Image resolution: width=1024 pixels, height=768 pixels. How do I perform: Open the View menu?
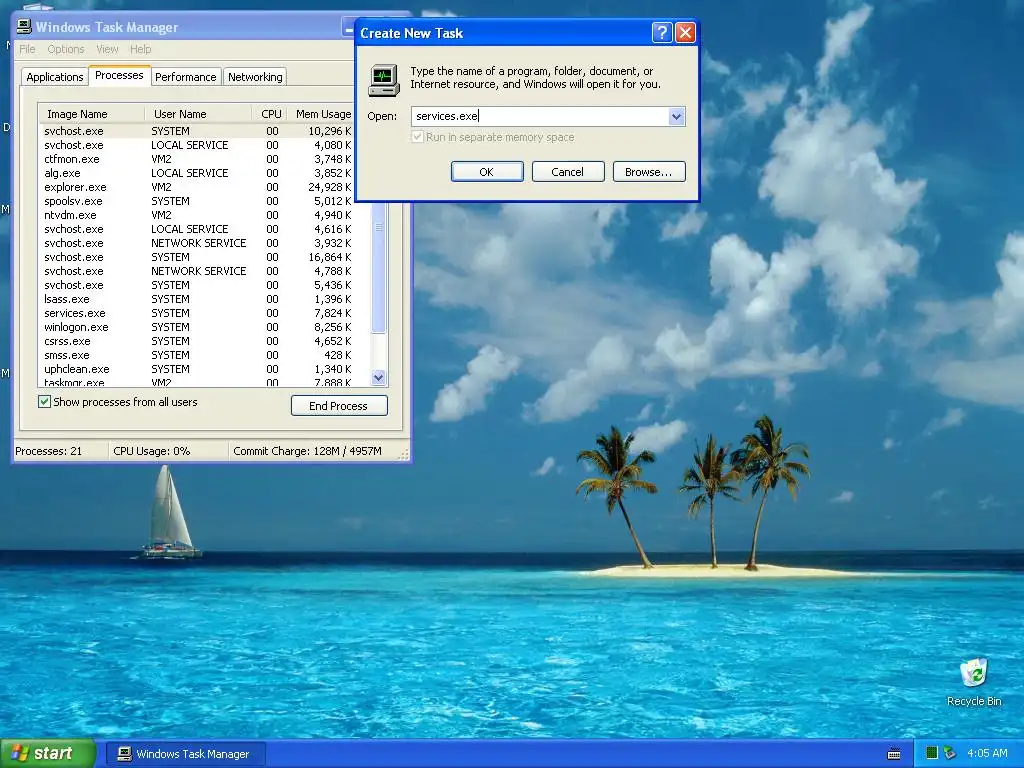pos(107,49)
